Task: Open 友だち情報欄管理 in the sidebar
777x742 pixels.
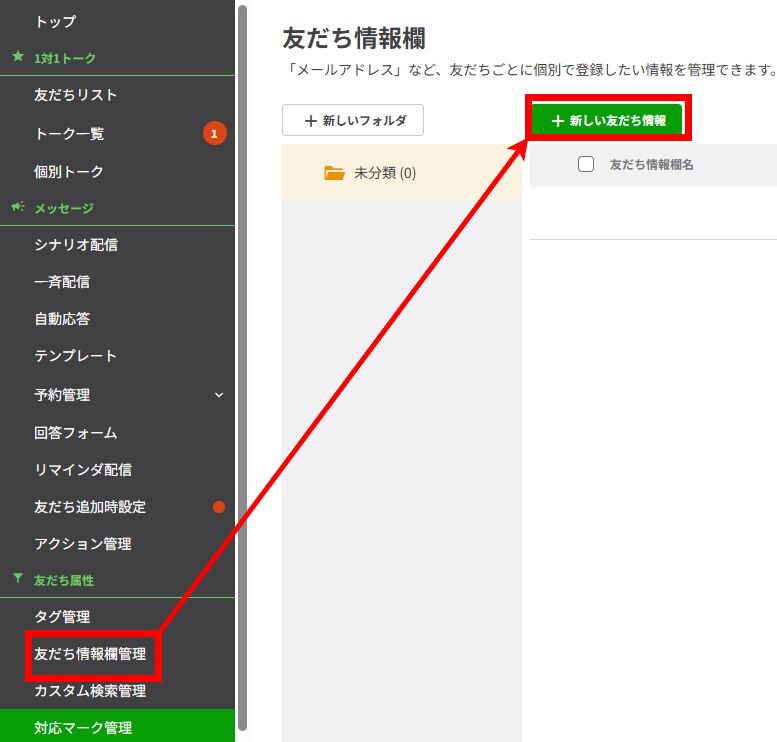Action: click(90, 654)
